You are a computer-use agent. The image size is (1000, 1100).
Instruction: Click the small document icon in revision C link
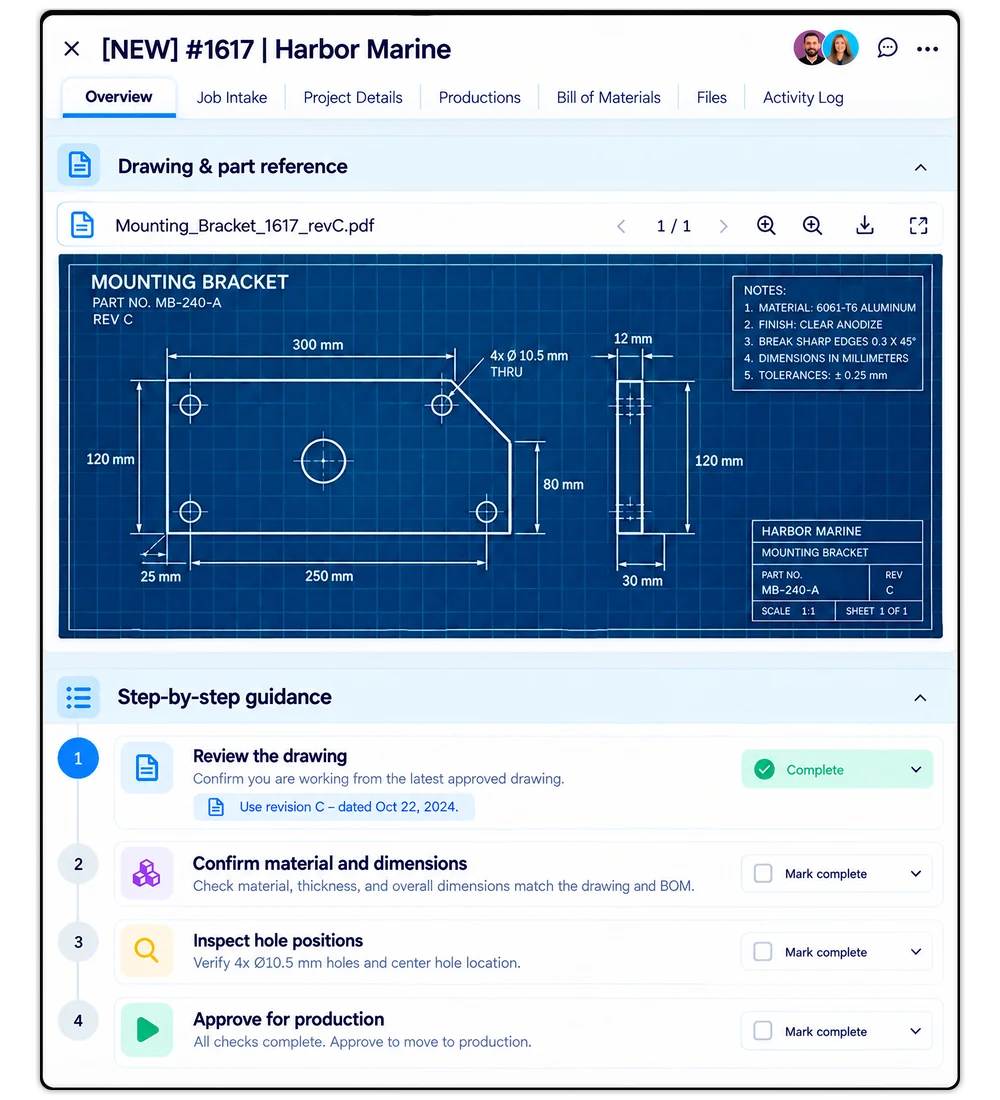216,807
